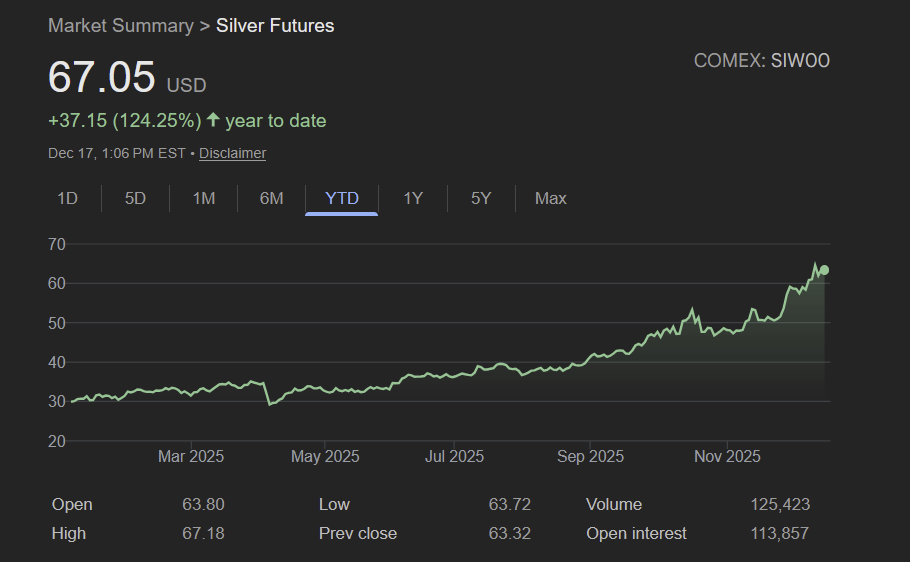This screenshot has height=562, width=910.
Task: Click the green up arrow icon
Action: point(213,120)
